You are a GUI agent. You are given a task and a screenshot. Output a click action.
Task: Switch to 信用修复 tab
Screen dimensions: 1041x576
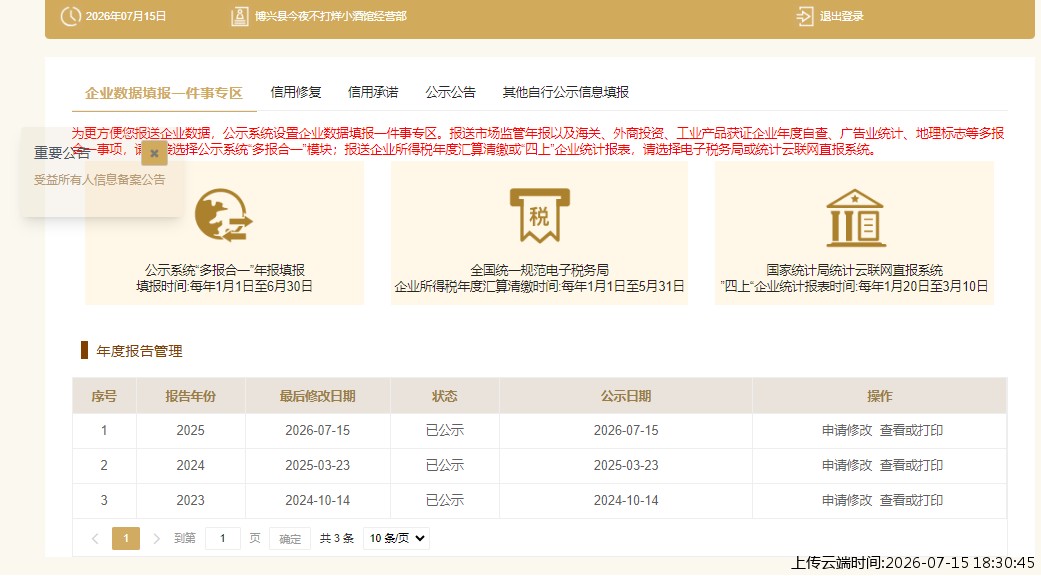tap(296, 92)
